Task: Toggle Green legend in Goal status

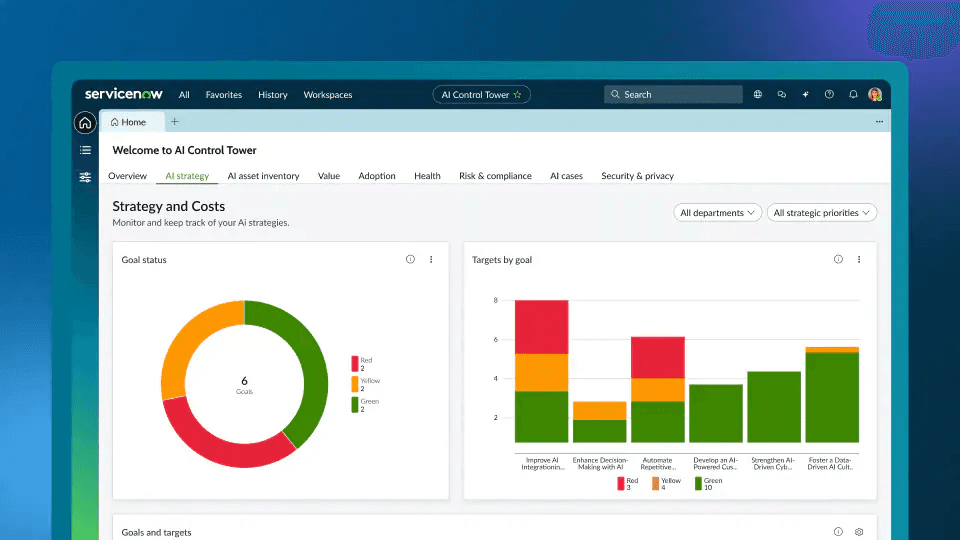Action: [366, 405]
